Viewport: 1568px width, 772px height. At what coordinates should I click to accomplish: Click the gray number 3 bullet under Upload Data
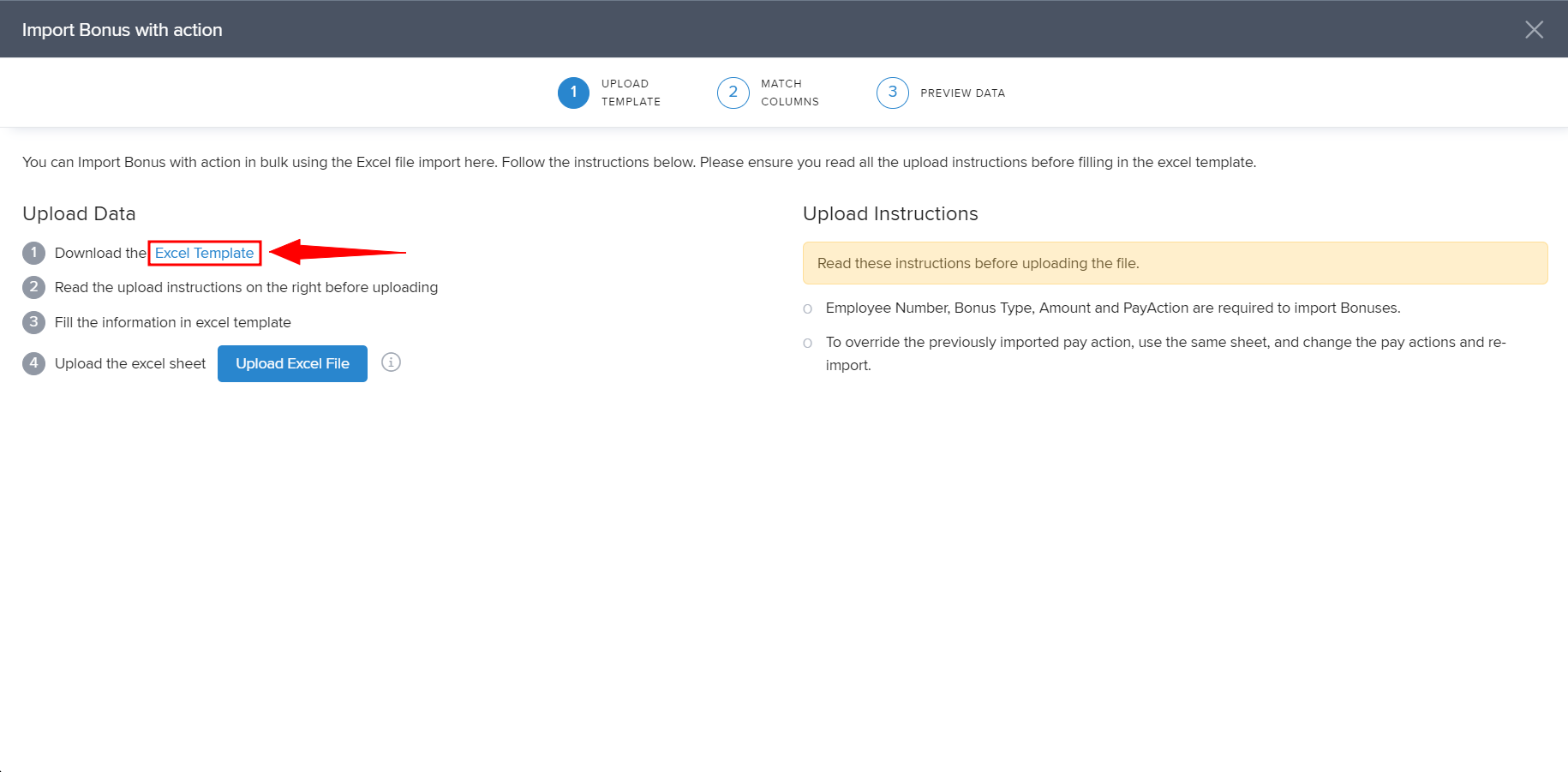(x=33, y=322)
